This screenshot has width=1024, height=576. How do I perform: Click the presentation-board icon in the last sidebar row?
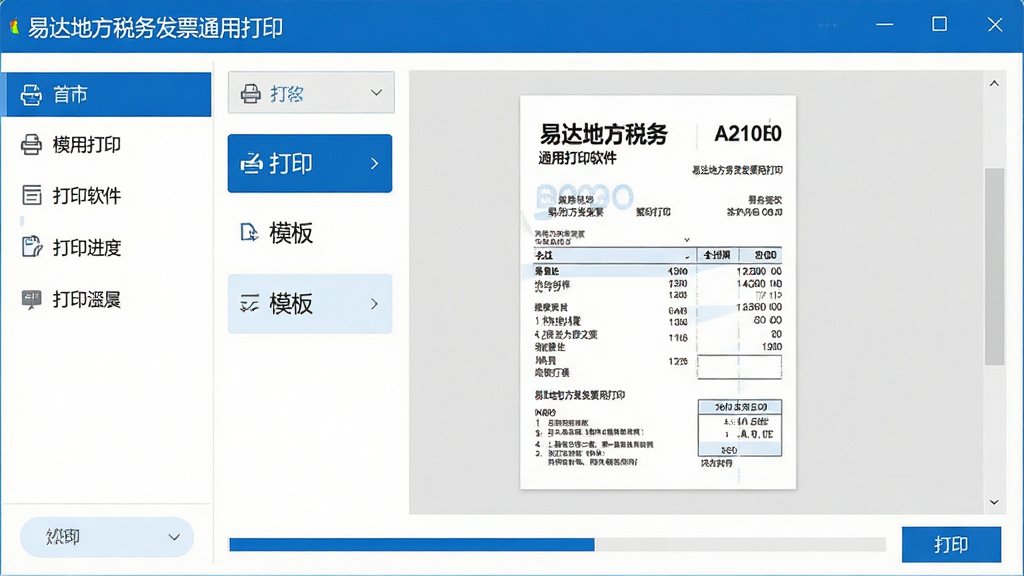click(31, 300)
